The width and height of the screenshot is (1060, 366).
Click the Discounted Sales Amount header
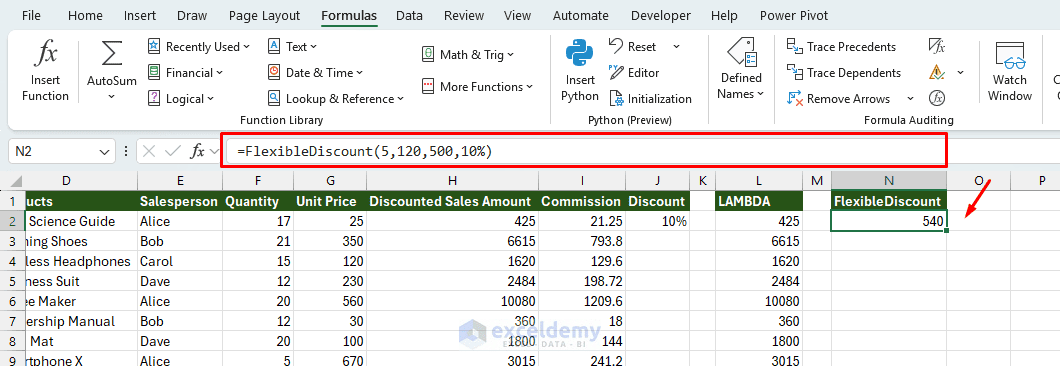point(452,201)
